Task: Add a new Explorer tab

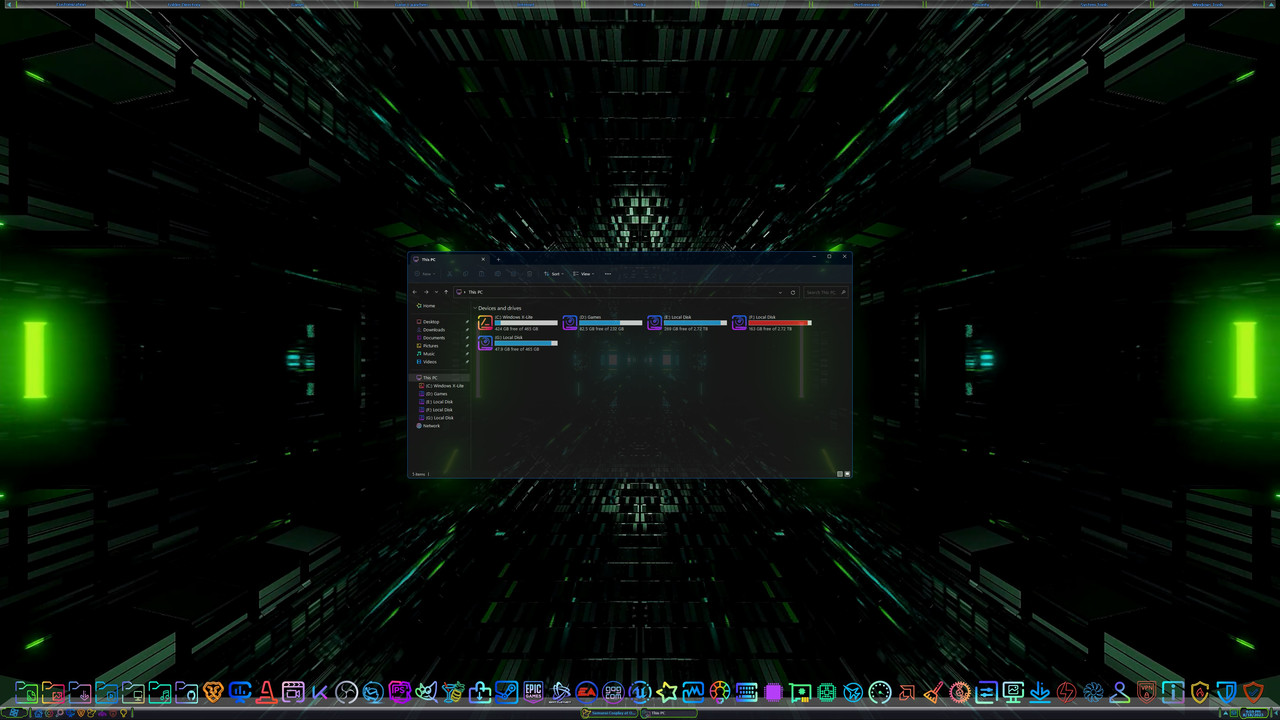Action: click(x=498, y=259)
